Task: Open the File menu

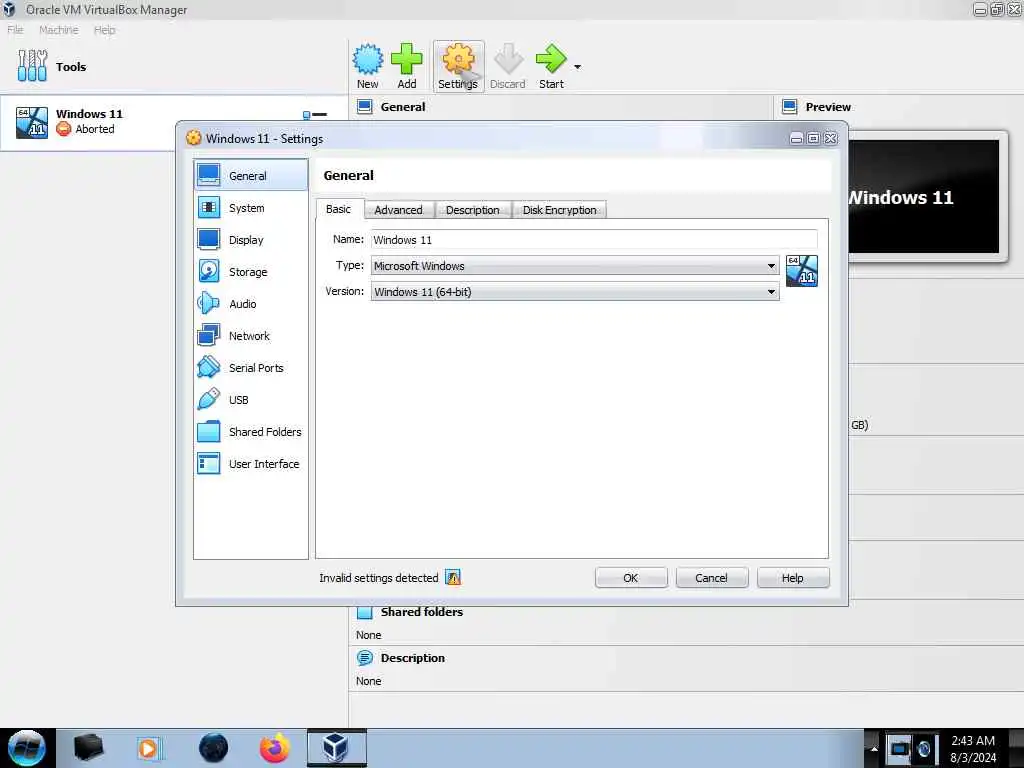Action: click(x=15, y=30)
